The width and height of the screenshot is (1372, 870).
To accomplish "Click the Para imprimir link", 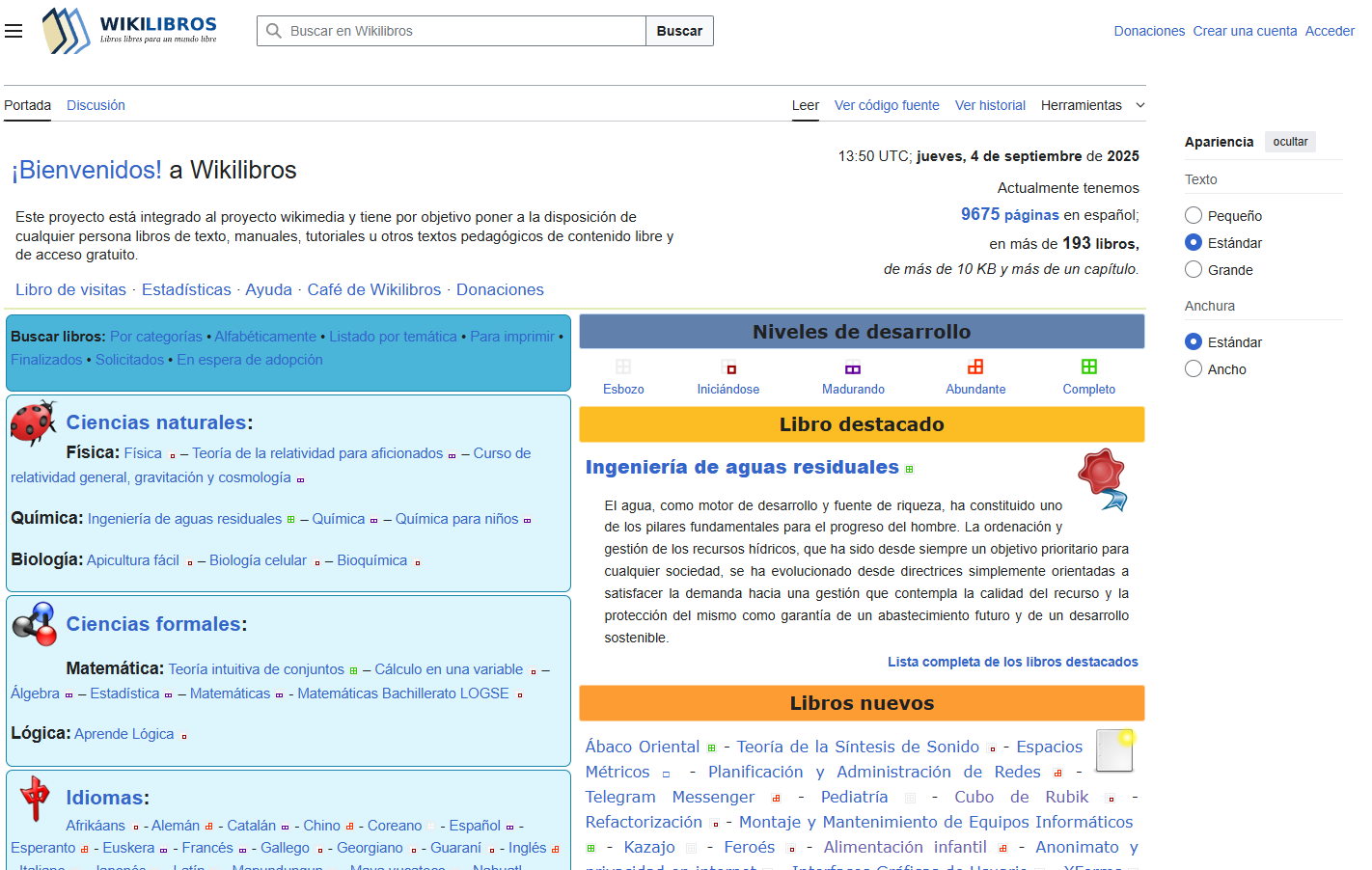I will click(512, 337).
